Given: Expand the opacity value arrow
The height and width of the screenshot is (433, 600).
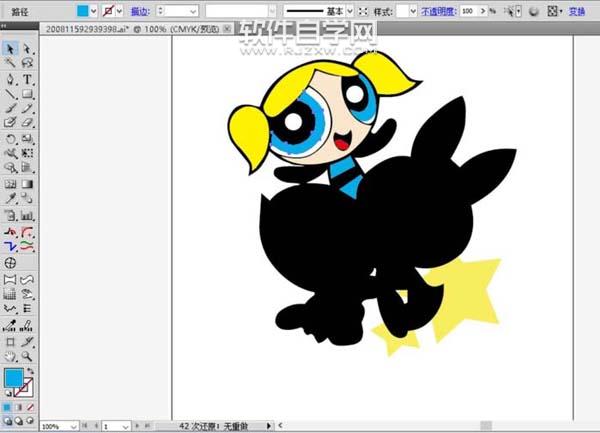Looking at the screenshot, I should pyautogui.click(x=483, y=11).
